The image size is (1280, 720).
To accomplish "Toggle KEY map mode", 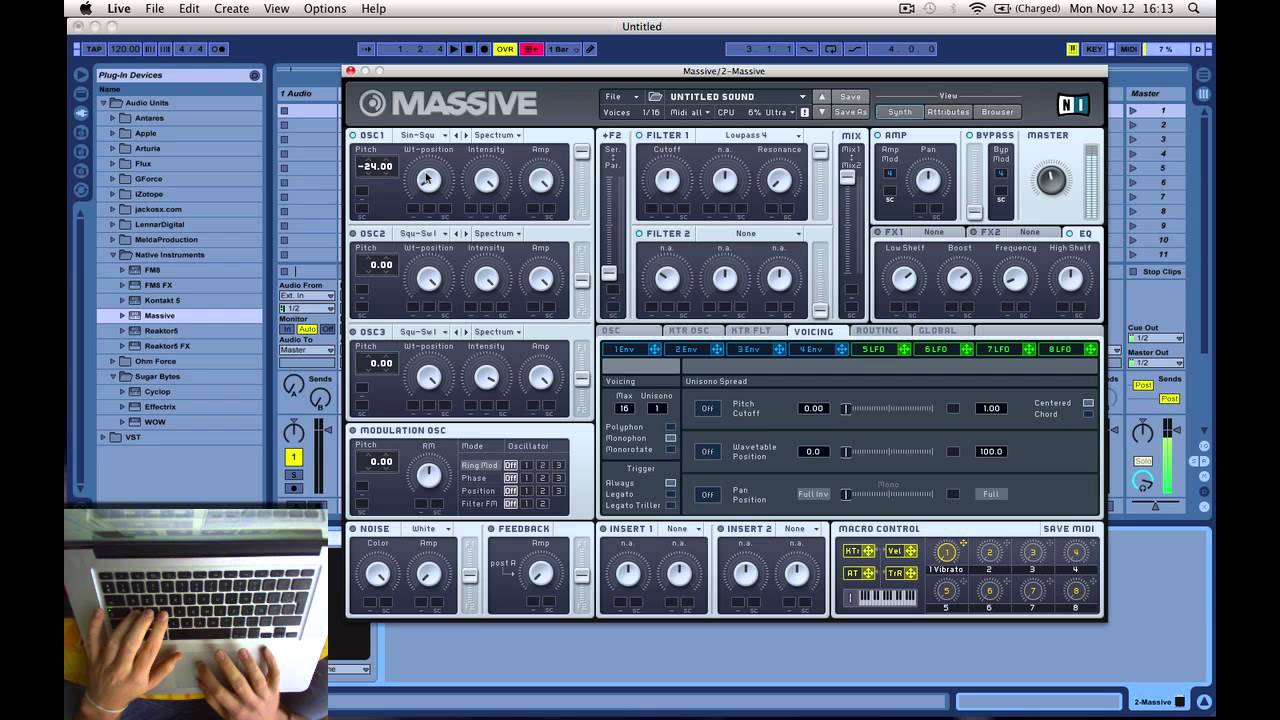I will click(x=1094, y=49).
